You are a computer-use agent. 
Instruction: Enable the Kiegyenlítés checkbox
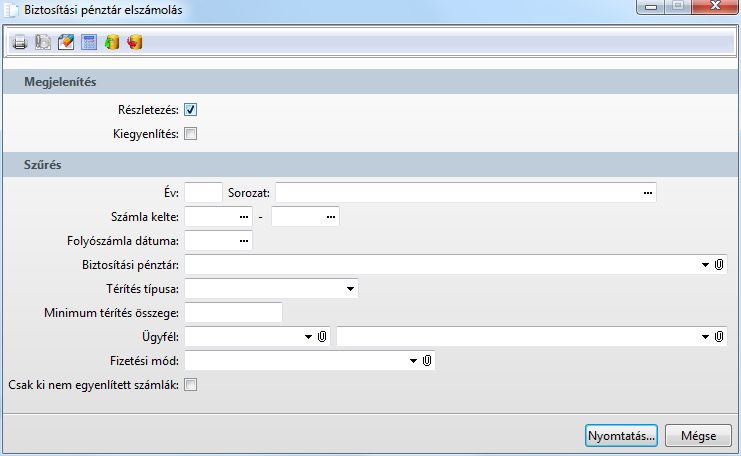click(x=190, y=134)
